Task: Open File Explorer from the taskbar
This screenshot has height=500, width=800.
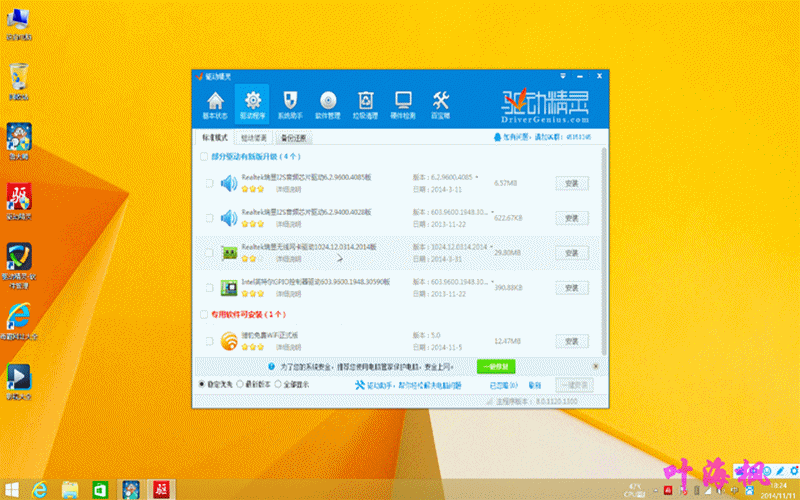Action: pyautogui.click(x=70, y=490)
